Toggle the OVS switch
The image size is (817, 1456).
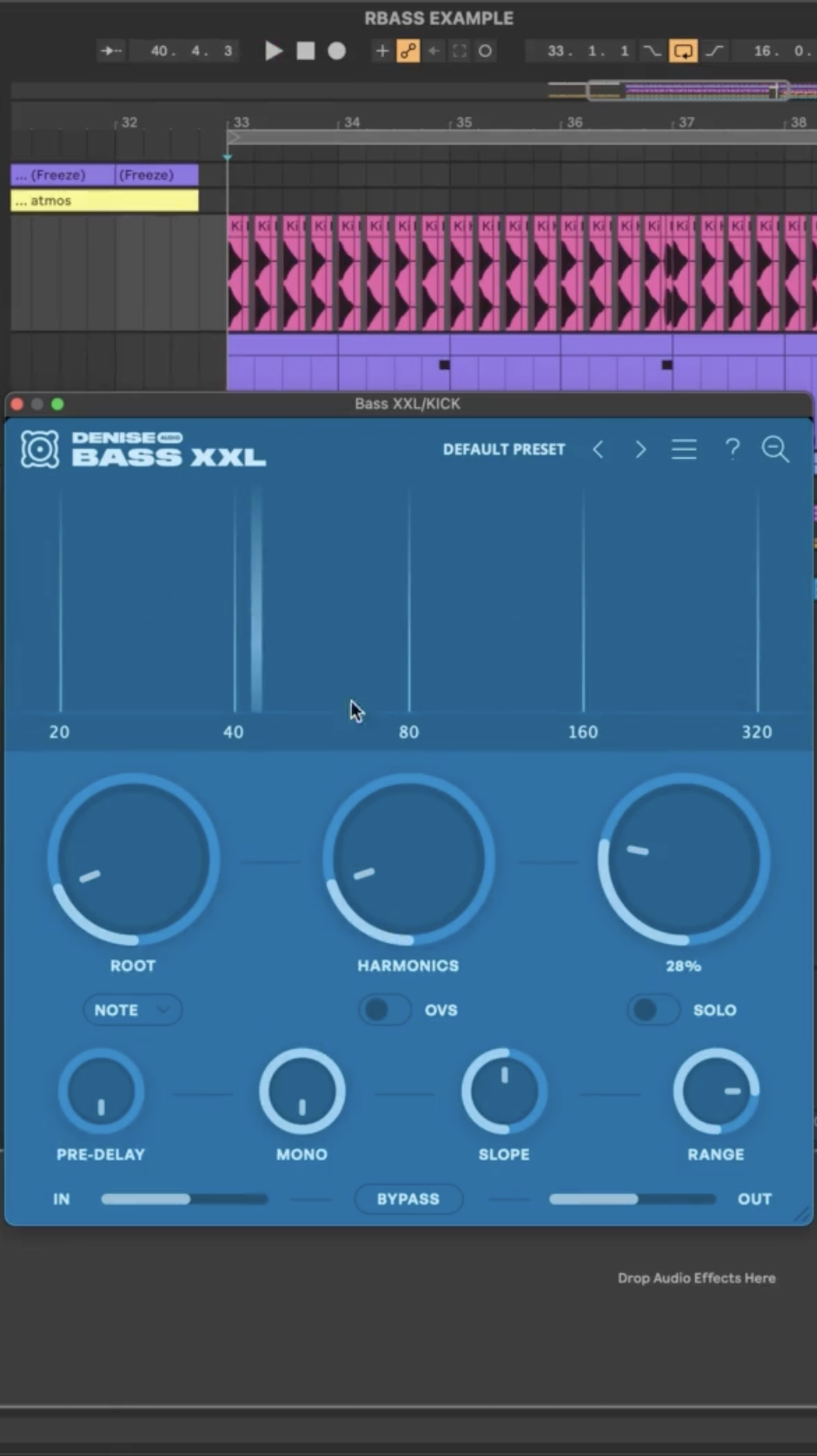385,1010
